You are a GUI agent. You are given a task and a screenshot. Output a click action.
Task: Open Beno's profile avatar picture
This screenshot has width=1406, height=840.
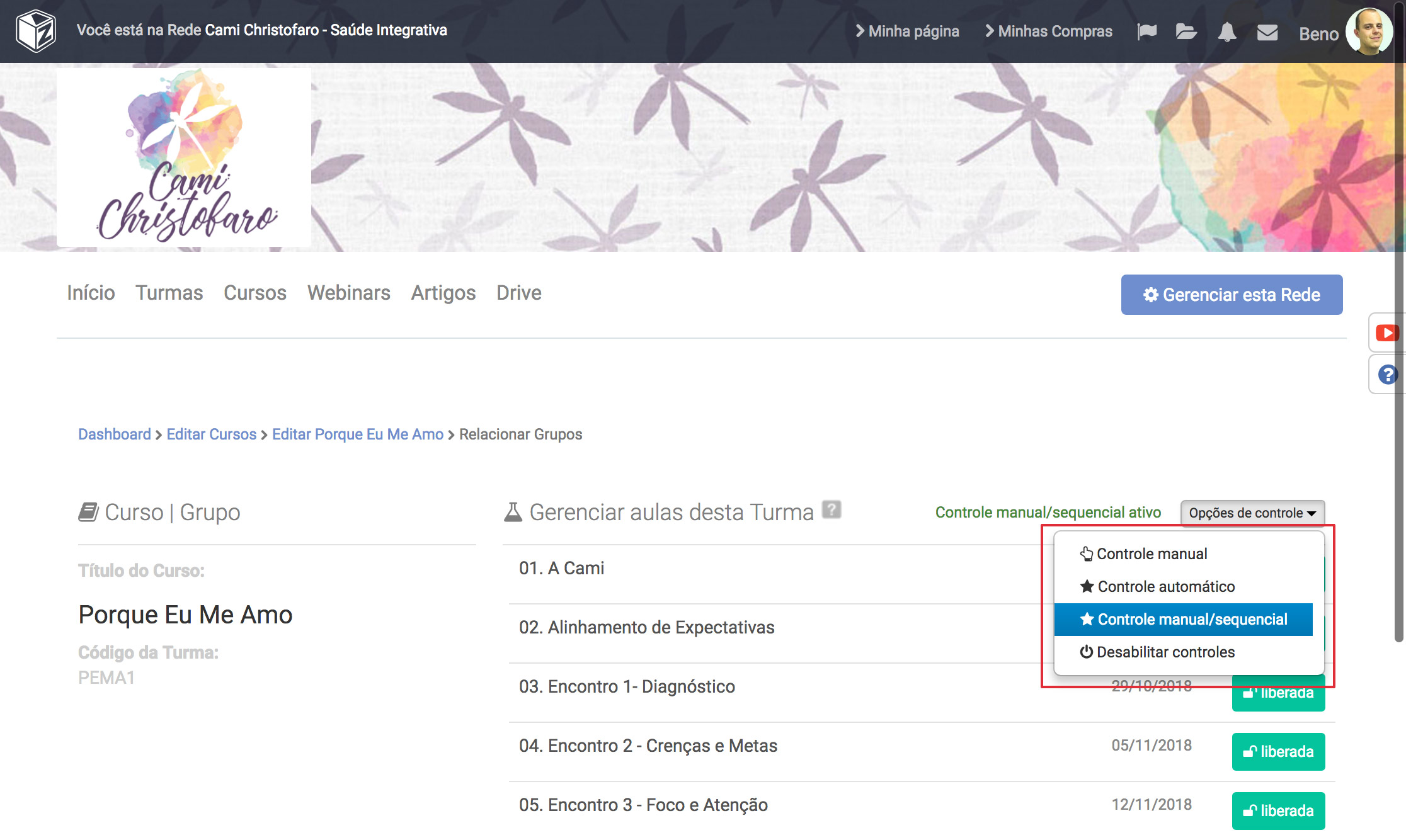[1368, 31]
